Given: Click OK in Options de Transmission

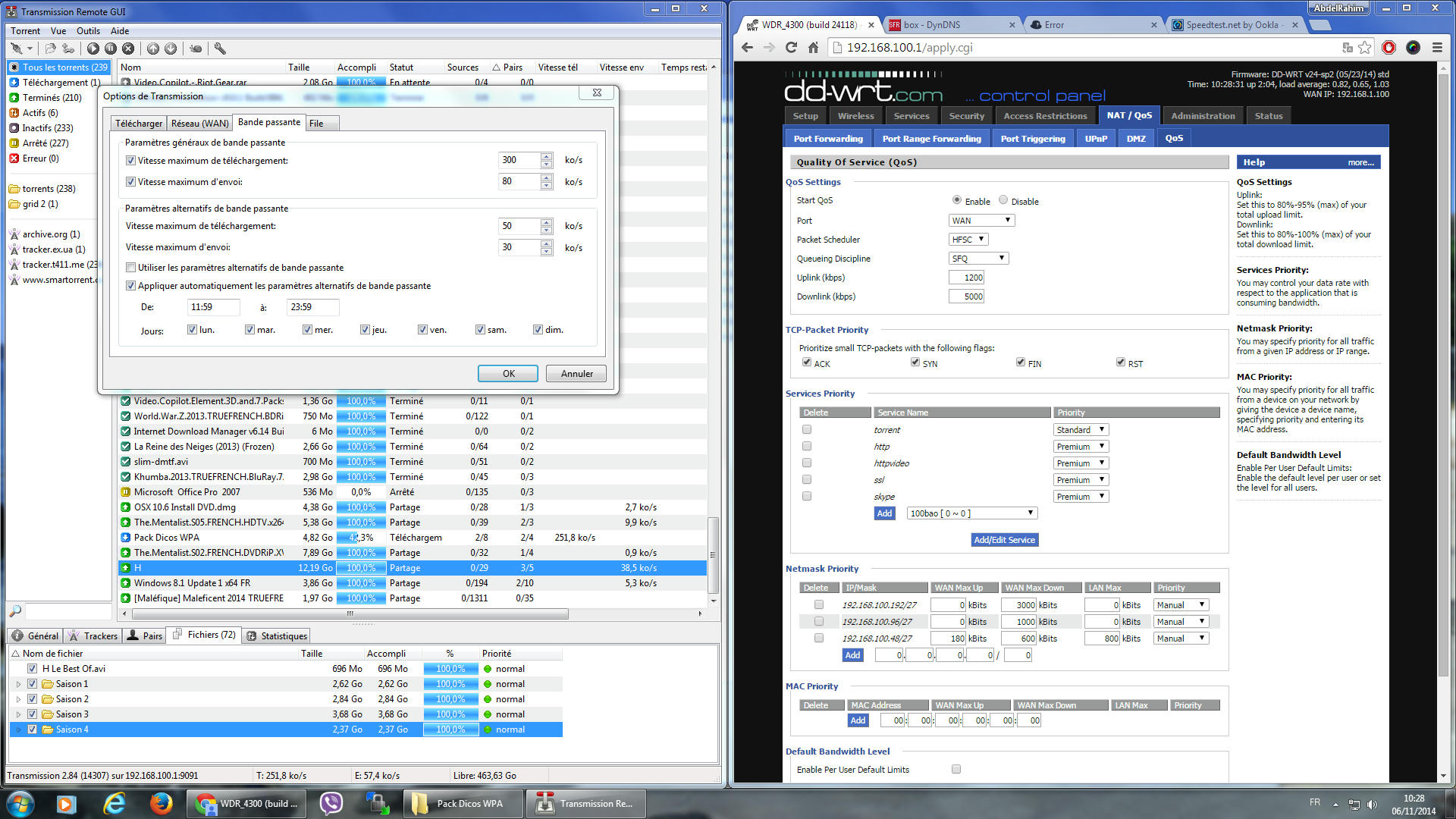Looking at the screenshot, I should click(508, 374).
